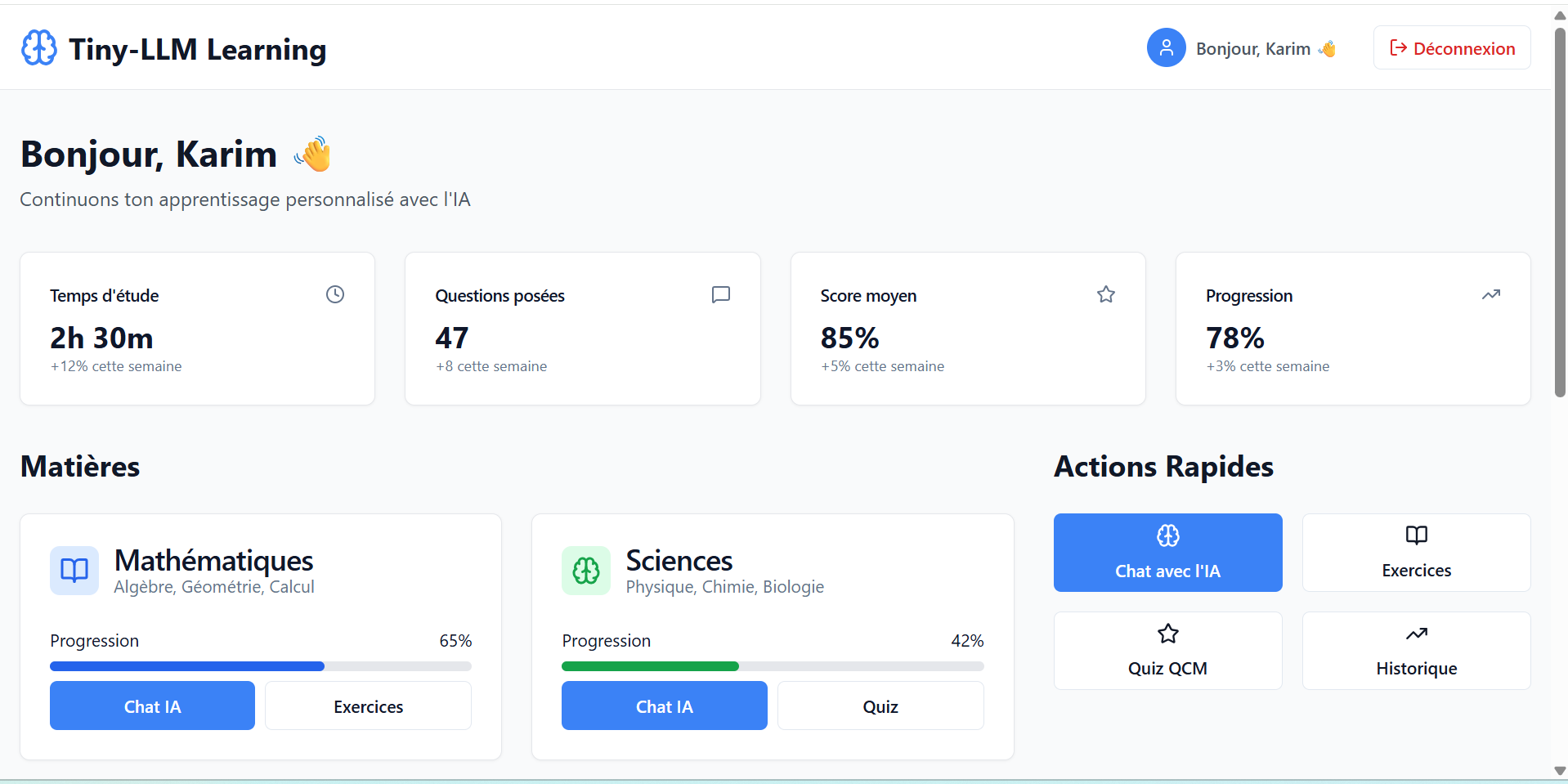The height and width of the screenshot is (784, 1568).
Task: Click the book icon above Exercices action
Action: click(1416, 535)
